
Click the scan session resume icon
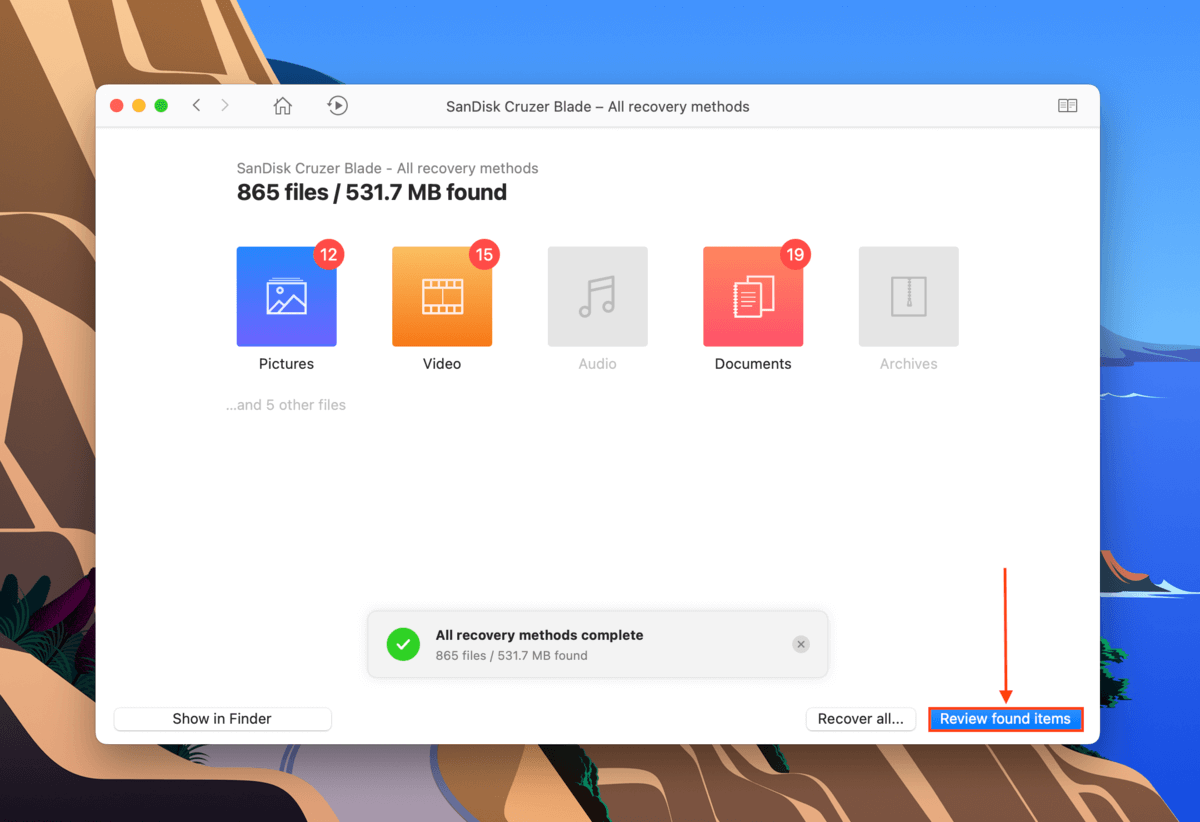338,106
